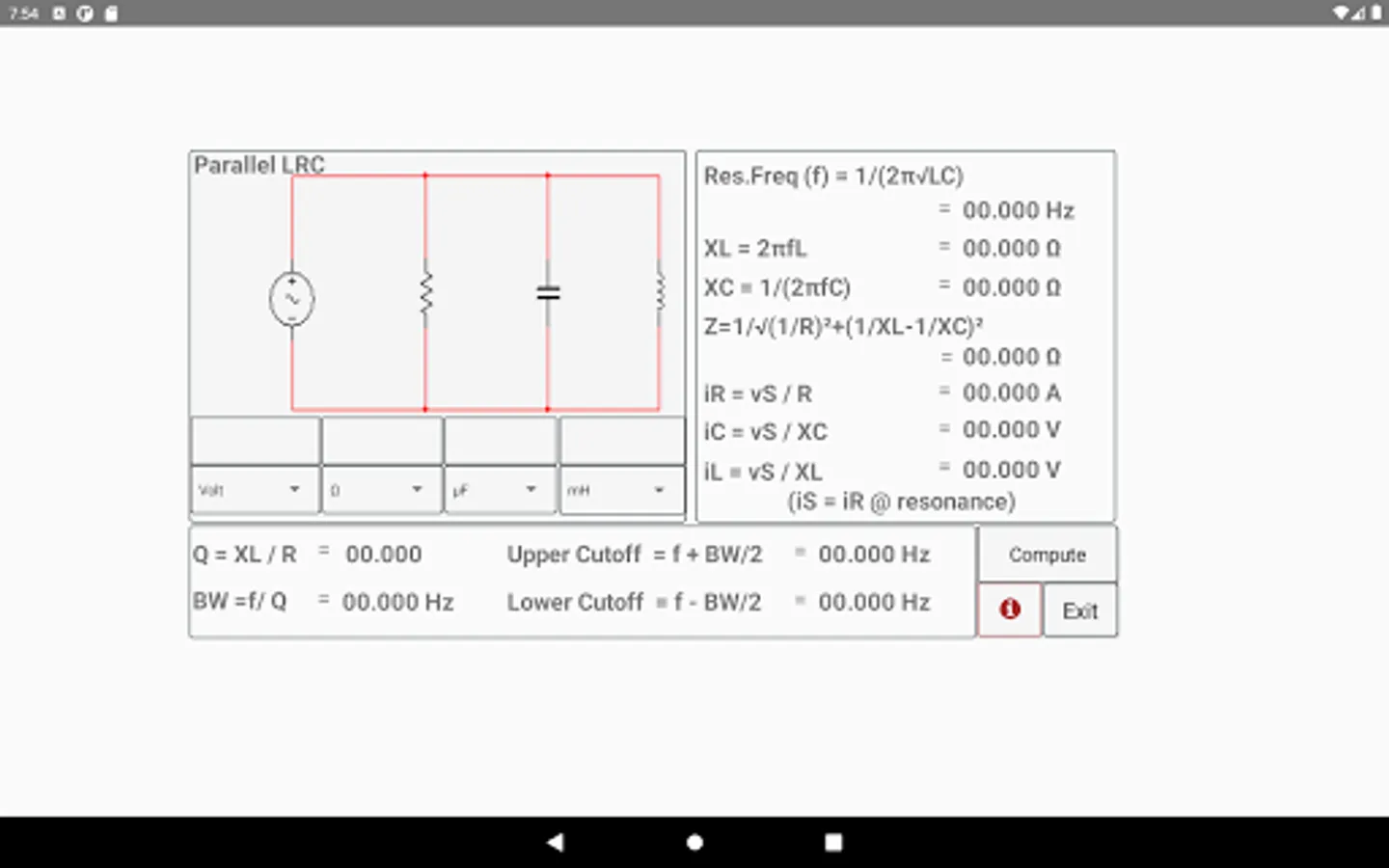Viewport: 1389px width, 868px height.
Task: Tap the Wi-Fi status icon
Action: click(1341, 13)
